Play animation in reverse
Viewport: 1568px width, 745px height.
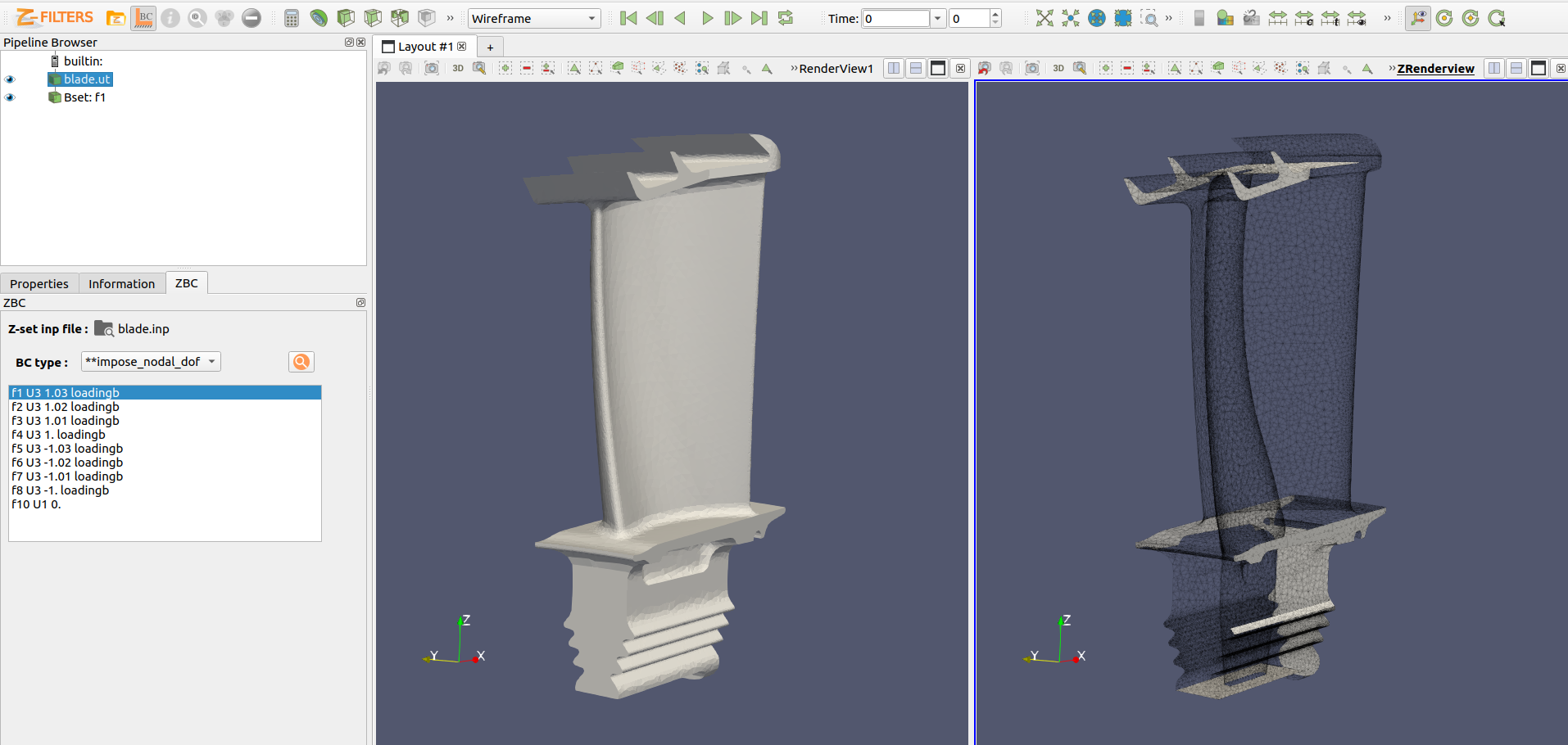coord(680,18)
